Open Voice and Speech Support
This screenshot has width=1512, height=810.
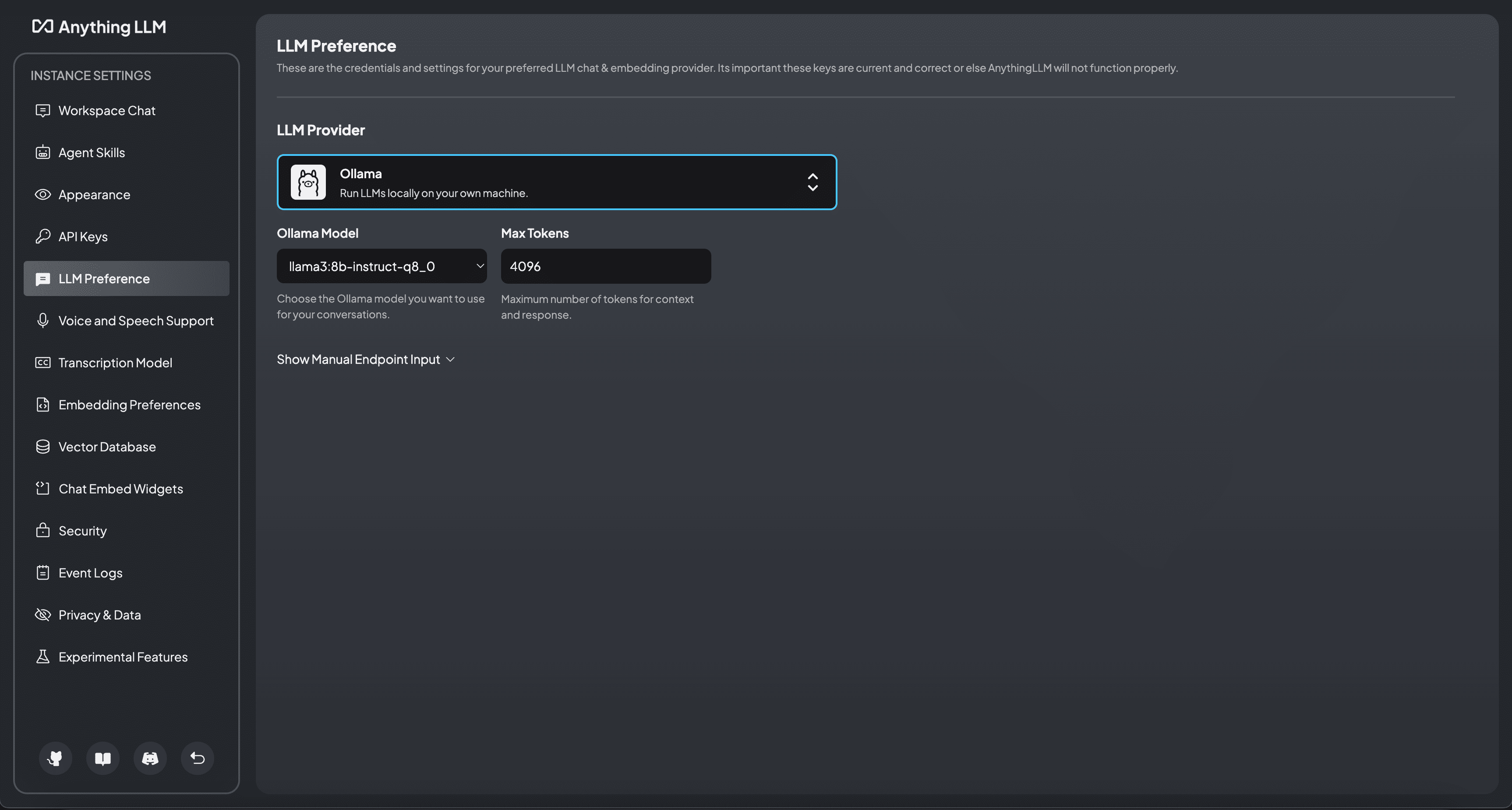point(136,321)
